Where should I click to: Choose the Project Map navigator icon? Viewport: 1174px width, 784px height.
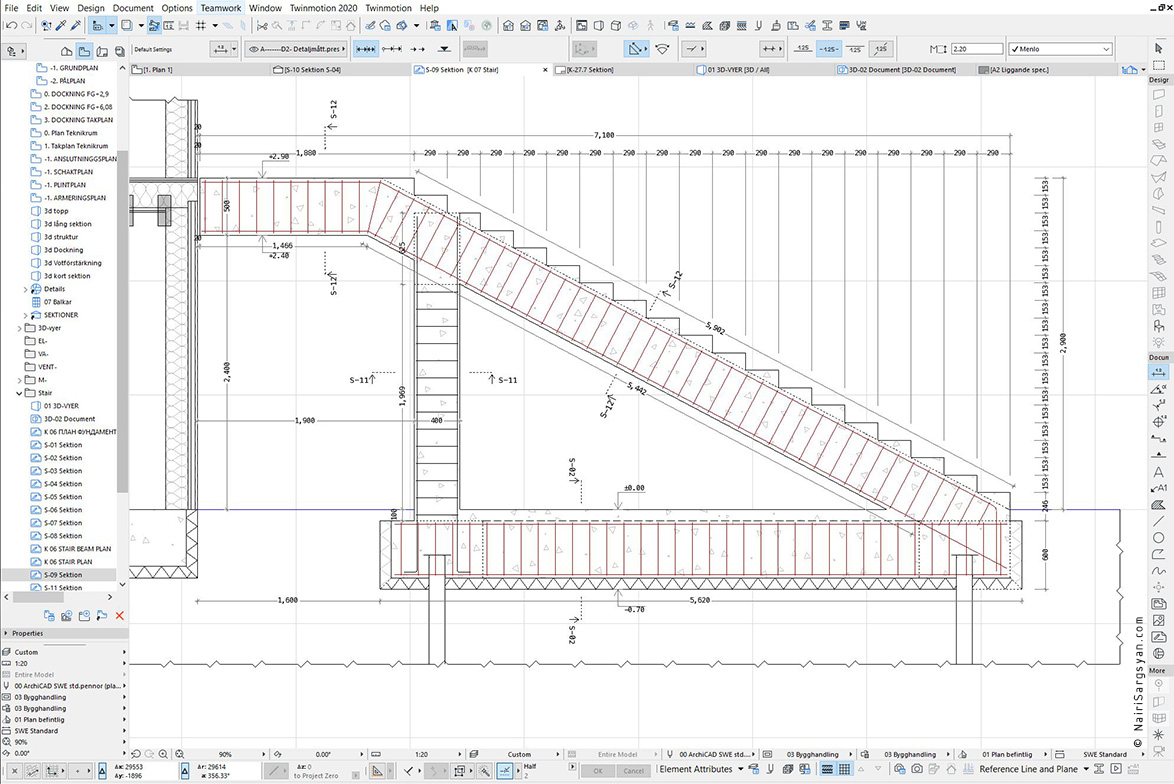point(67,51)
